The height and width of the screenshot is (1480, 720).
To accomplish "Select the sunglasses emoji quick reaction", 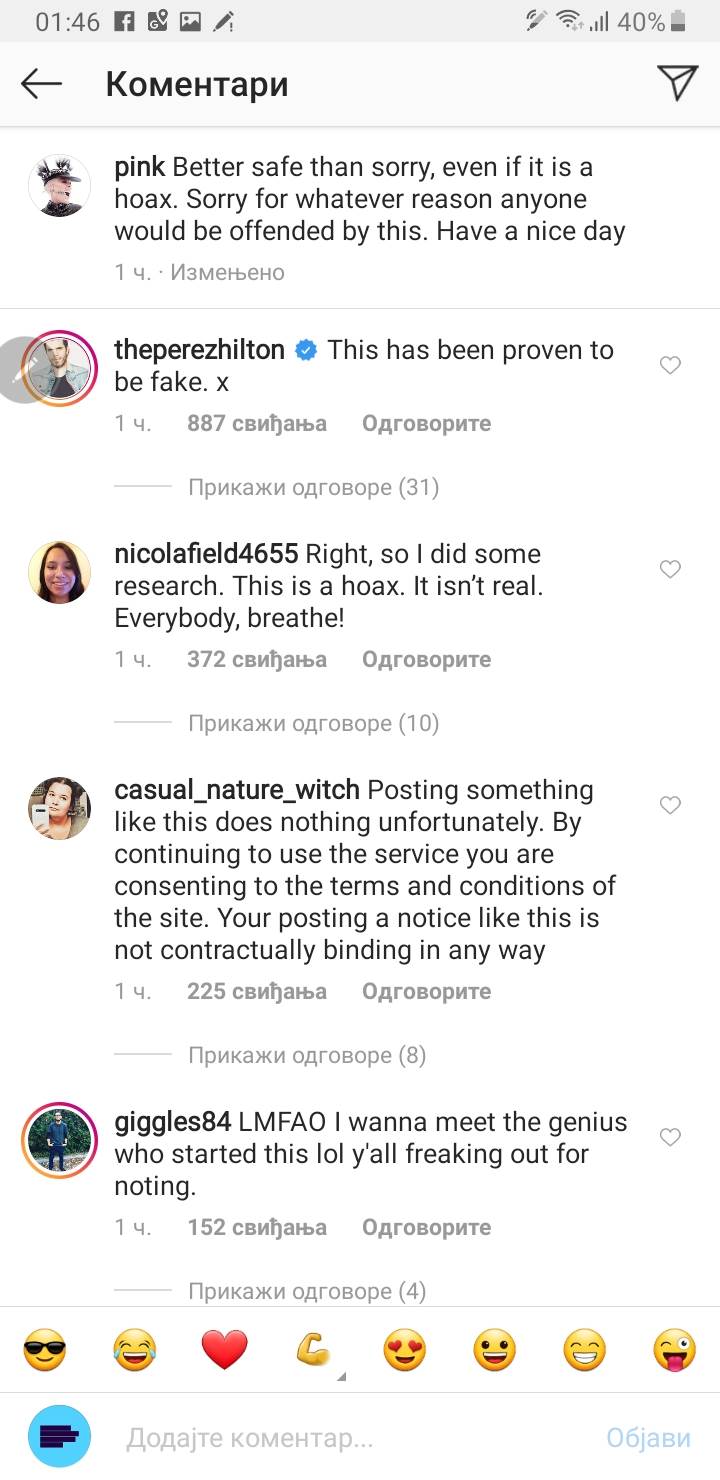I will [45, 1350].
